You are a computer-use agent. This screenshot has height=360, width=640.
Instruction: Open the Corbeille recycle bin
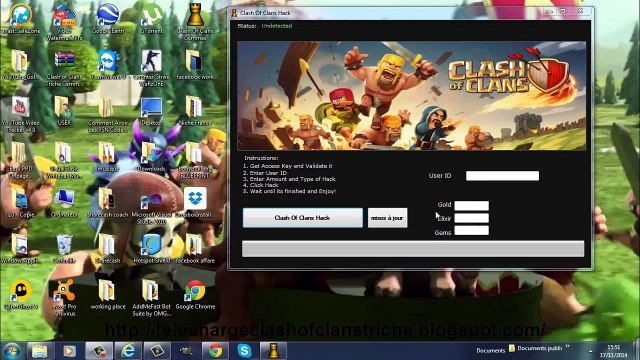click(x=64, y=249)
